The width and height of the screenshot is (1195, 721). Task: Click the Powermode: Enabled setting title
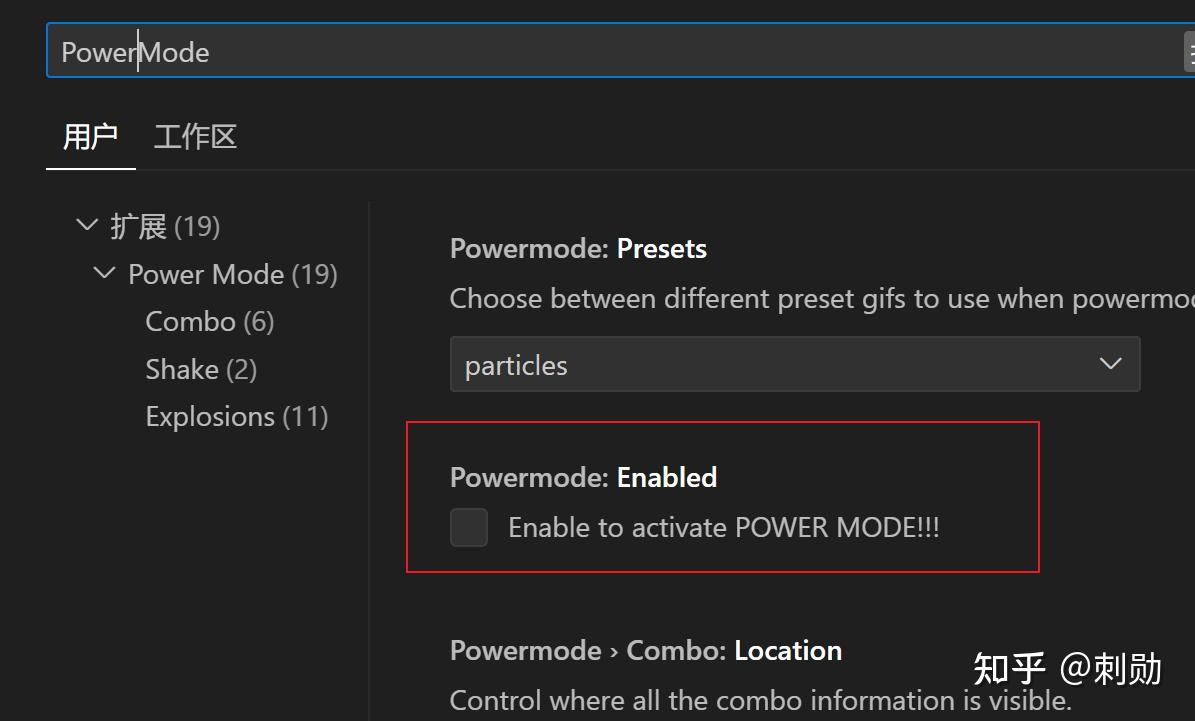tap(583, 477)
